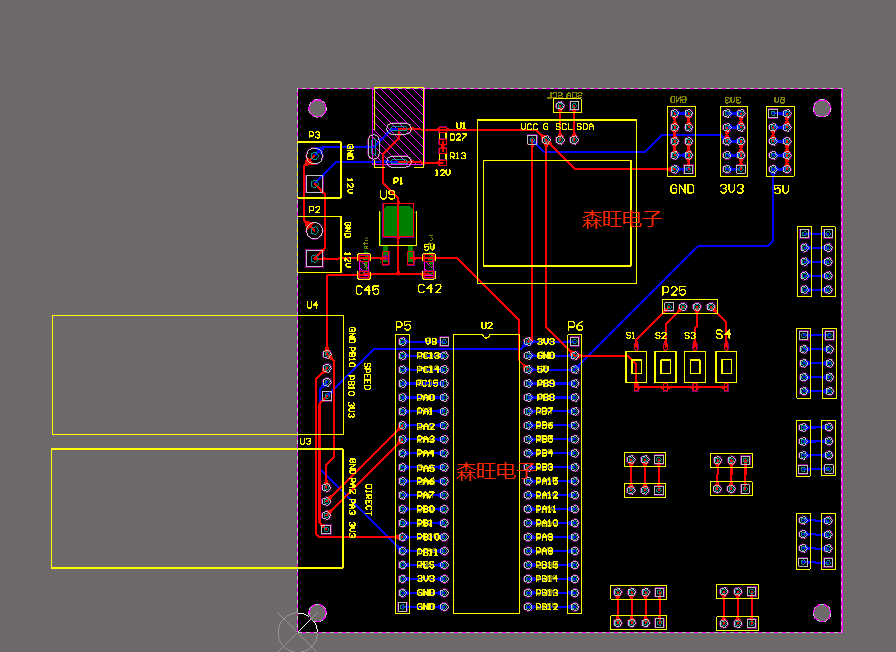The width and height of the screenshot is (896, 652).
Task: Click the D27 diode designator
Action: (458, 137)
